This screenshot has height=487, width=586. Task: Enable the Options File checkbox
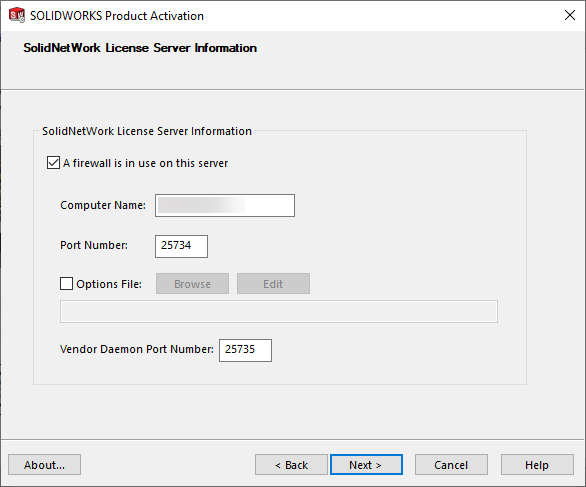[x=67, y=284]
